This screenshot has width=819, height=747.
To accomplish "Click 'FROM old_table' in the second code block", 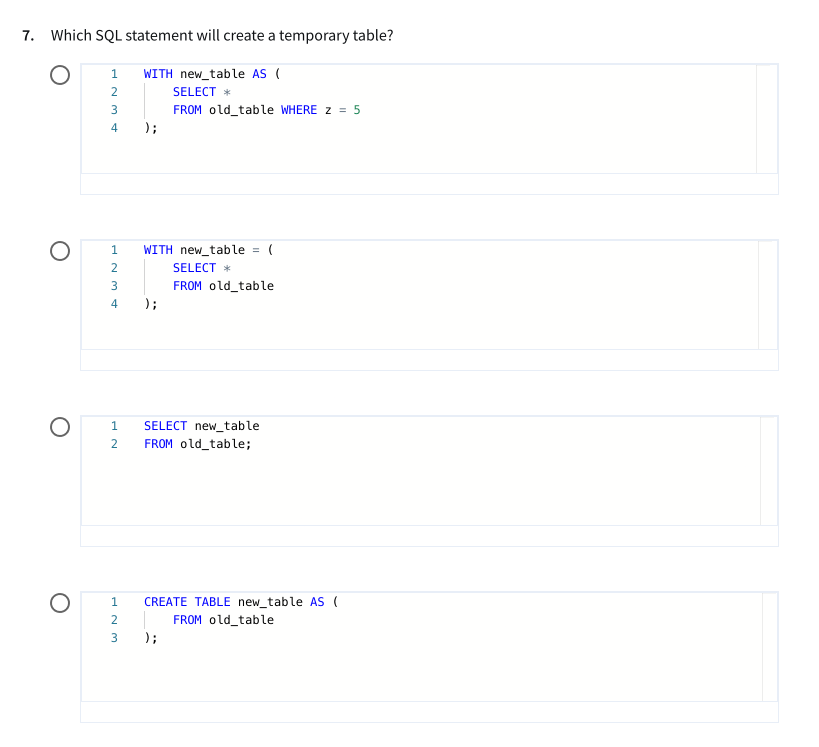I will [x=223, y=286].
